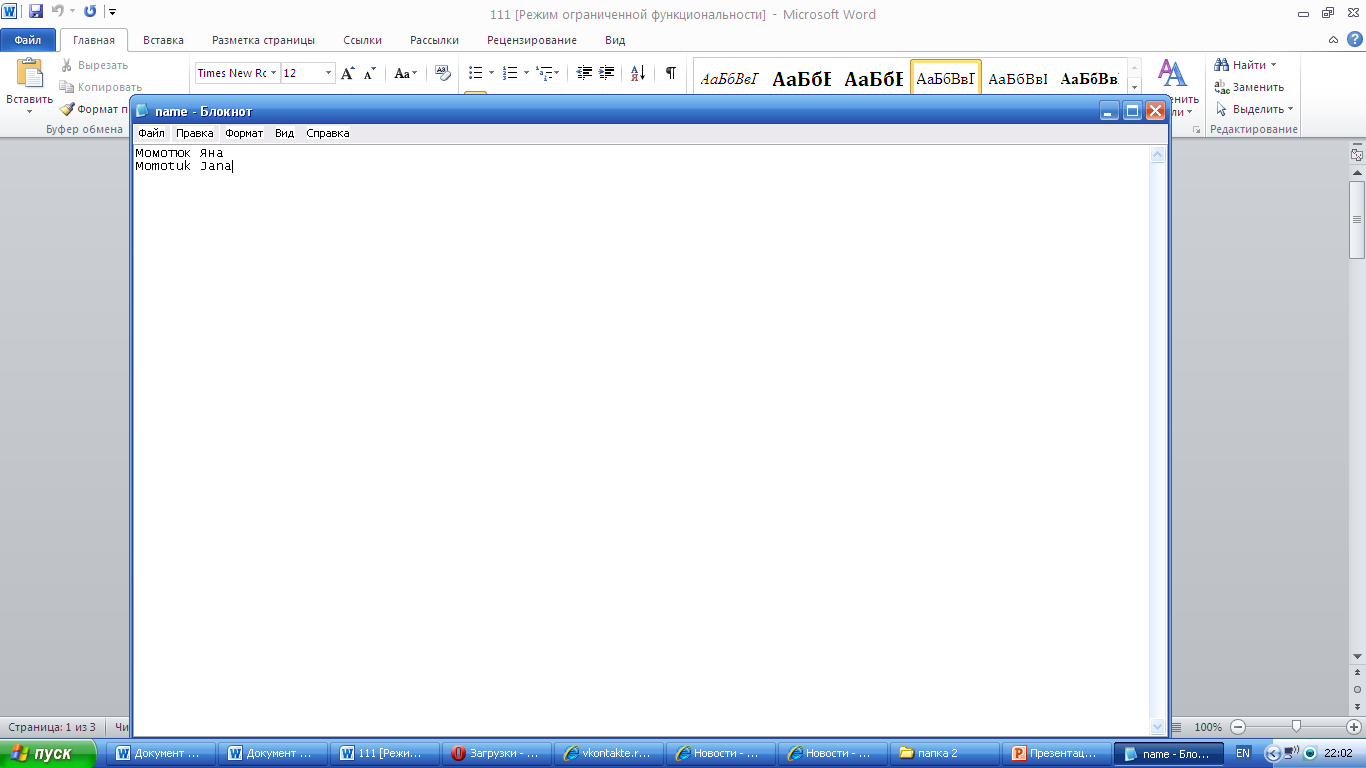Click the Grow Font icon (large A)
Image resolution: width=1366 pixels, height=768 pixels.
pyautogui.click(x=348, y=73)
